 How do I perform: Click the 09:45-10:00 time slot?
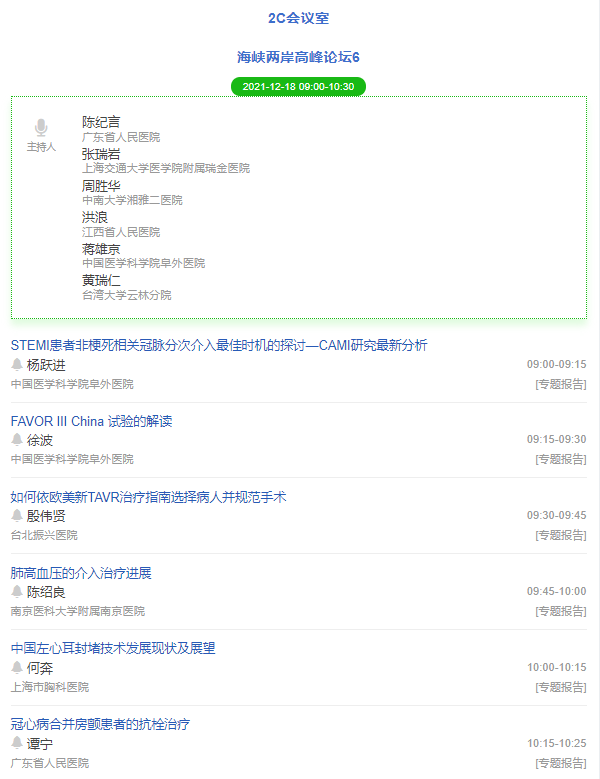click(556, 592)
